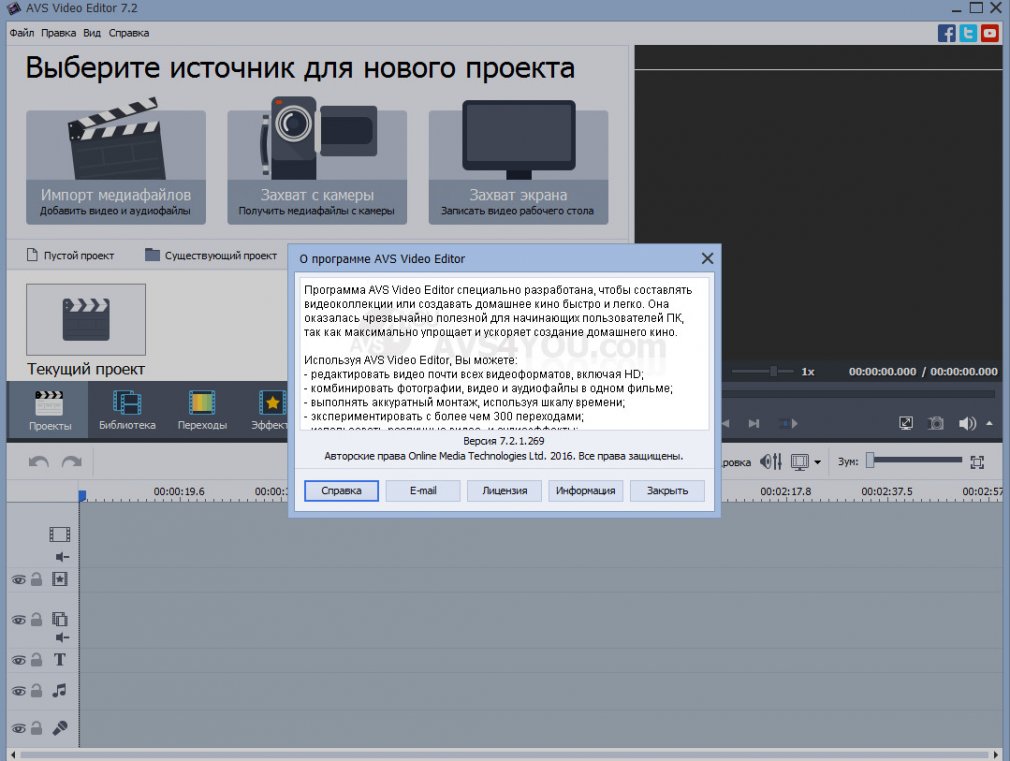Click the timeline horizontal scrollbar right arrow
The height and width of the screenshot is (761, 1010).
coord(998,754)
